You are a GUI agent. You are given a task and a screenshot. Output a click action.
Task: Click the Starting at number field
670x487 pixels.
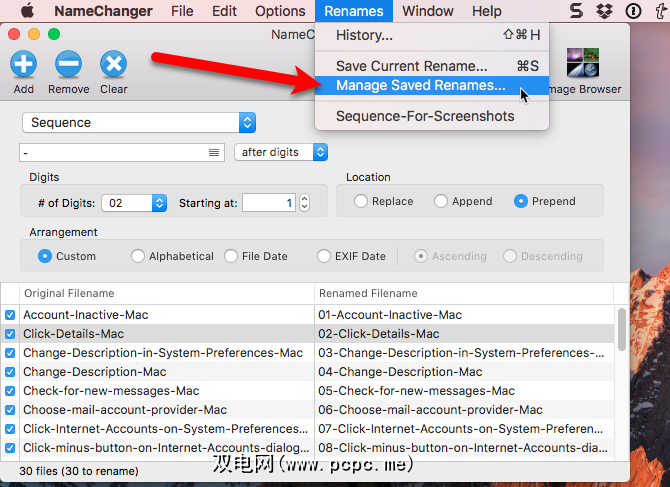pos(269,202)
